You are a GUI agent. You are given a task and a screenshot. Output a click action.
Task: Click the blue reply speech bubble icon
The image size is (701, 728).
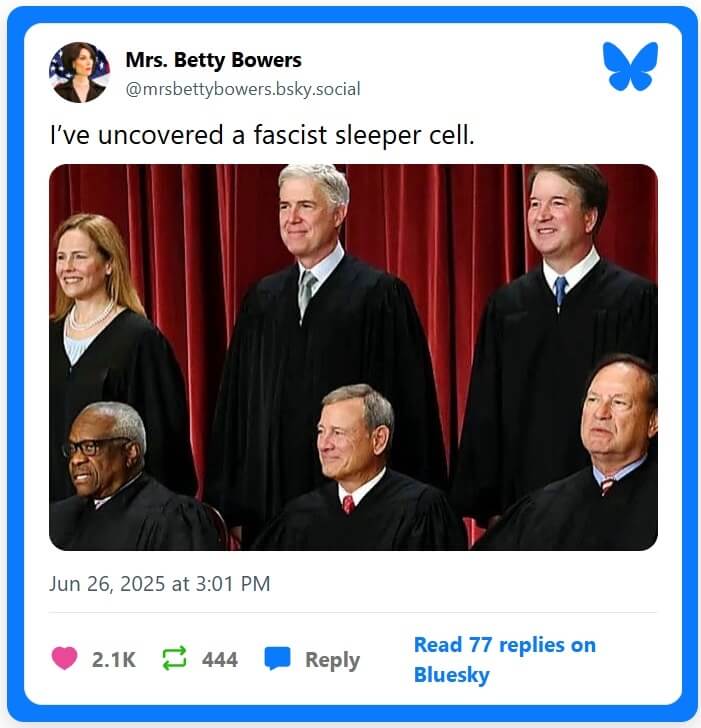[277, 658]
